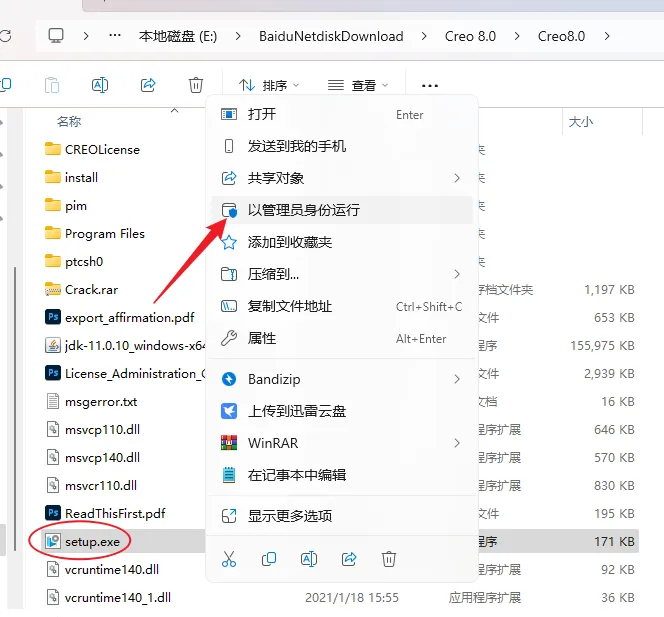Open the 排序 sort dropdown
This screenshot has width=664, height=617.
pos(269,86)
